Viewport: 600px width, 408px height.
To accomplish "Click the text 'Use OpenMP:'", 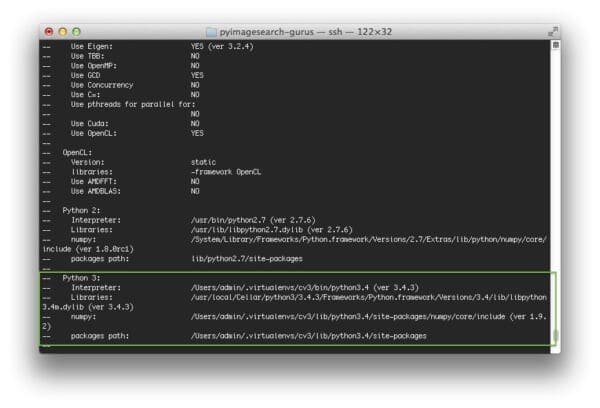I will pos(94,66).
